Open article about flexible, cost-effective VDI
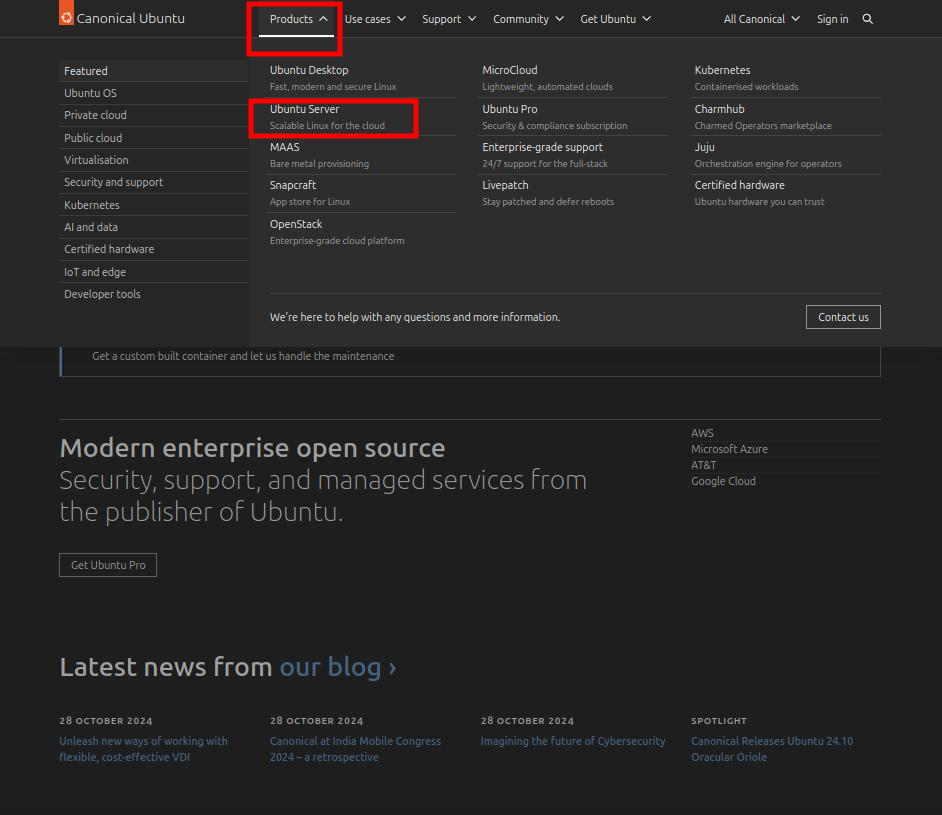This screenshot has height=815, width=942. [x=143, y=749]
